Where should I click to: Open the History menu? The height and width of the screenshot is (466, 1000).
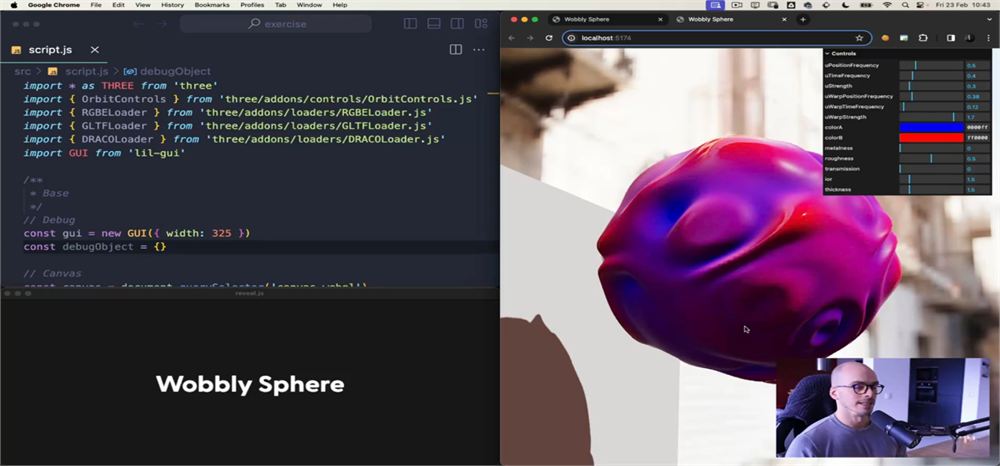pos(172,4)
